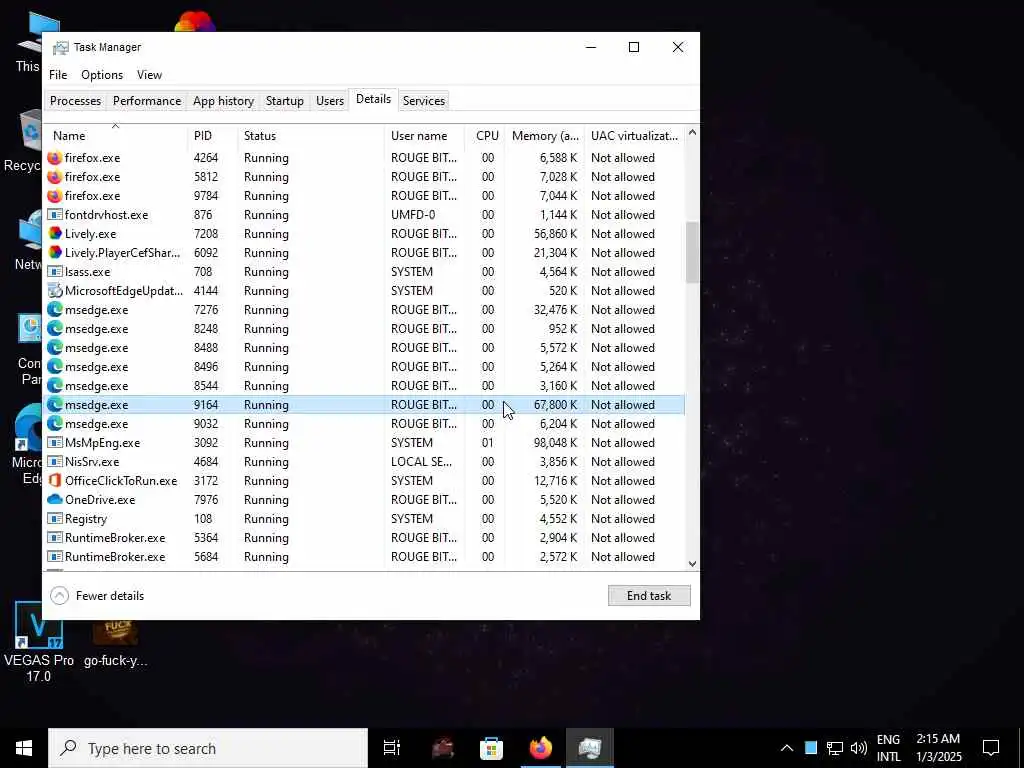Open the Action Center notifications icon

tap(991, 748)
